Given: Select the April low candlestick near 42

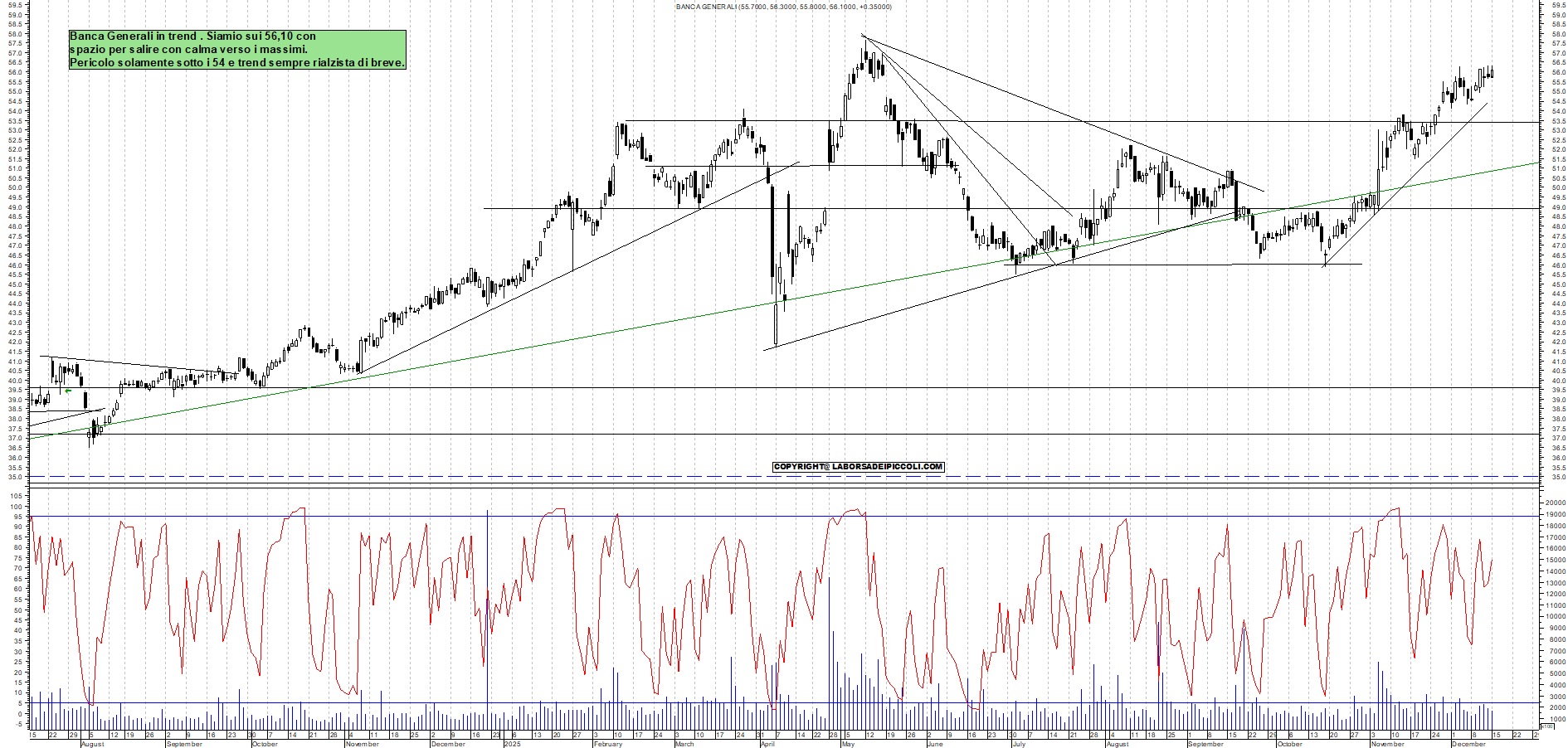Looking at the screenshot, I should (x=776, y=325).
